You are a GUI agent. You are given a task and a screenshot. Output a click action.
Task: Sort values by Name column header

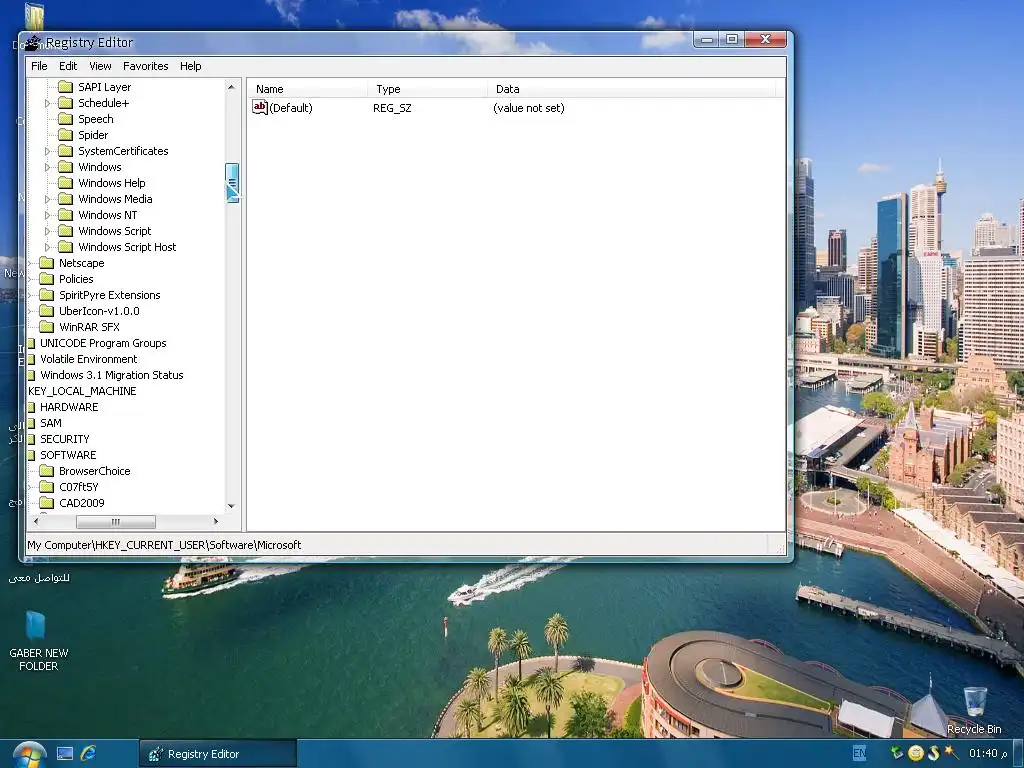tap(307, 89)
